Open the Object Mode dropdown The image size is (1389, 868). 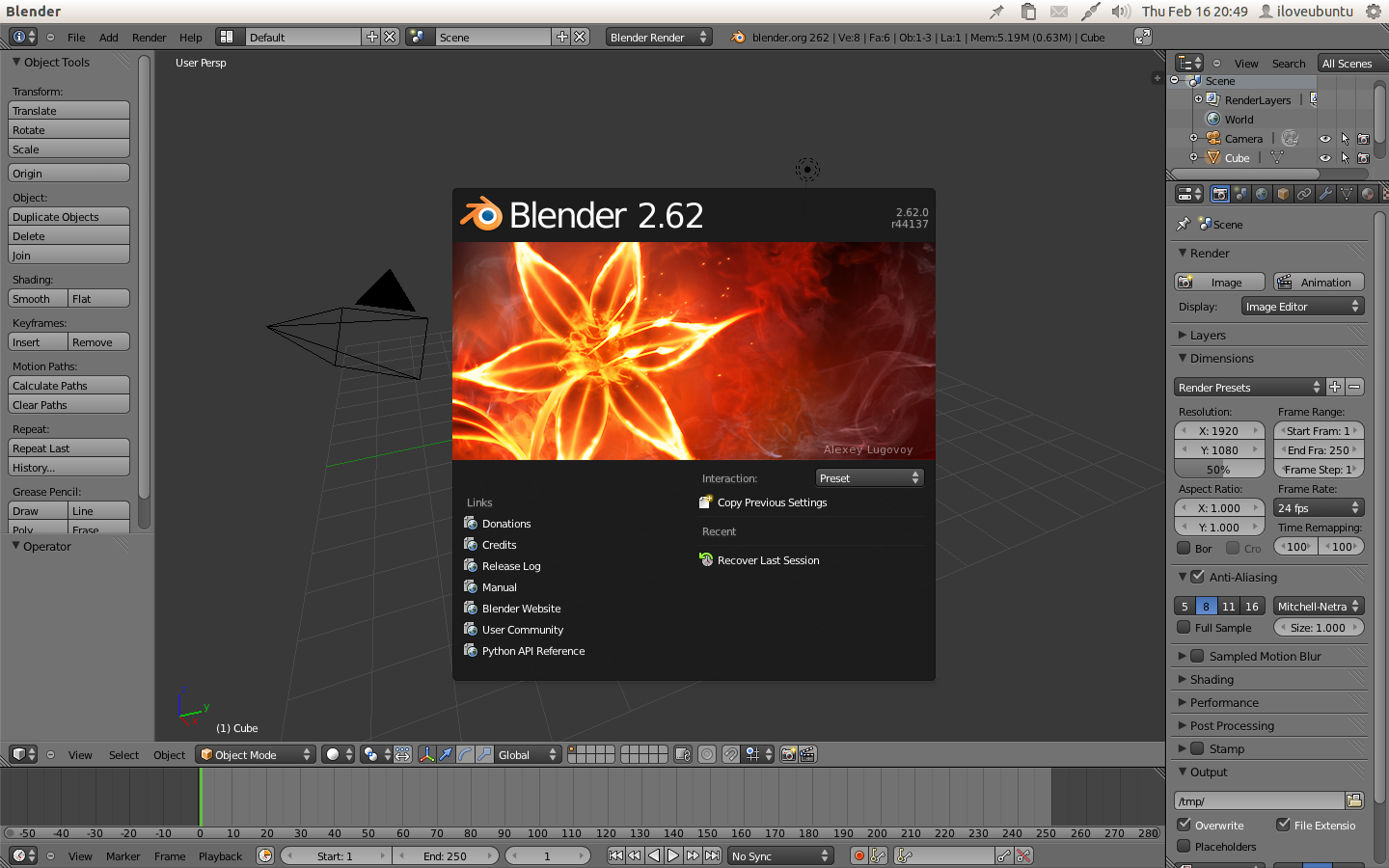click(x=255, y=755)
